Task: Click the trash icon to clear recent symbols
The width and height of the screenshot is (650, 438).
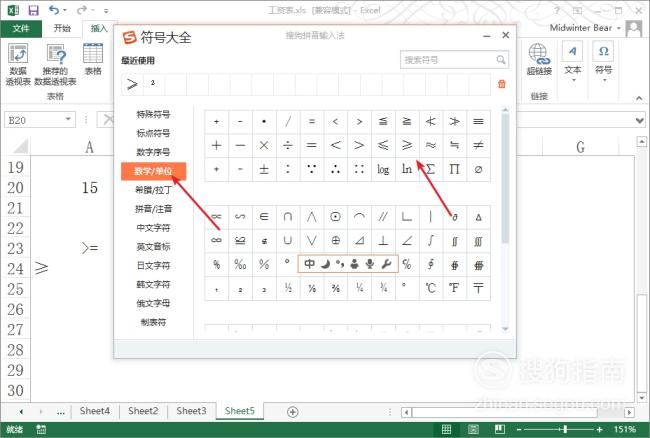Action: pyautogui.click(x=502, y=84)
